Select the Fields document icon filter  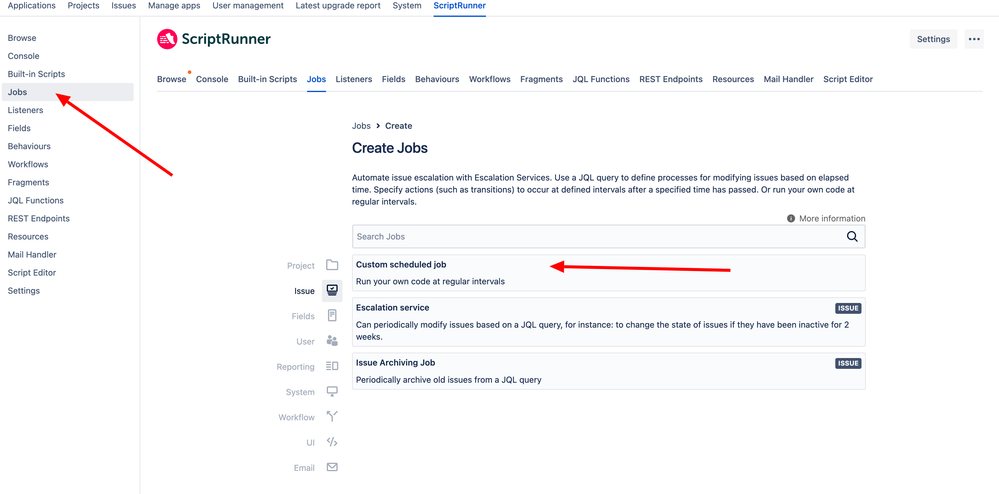point(332,316)
